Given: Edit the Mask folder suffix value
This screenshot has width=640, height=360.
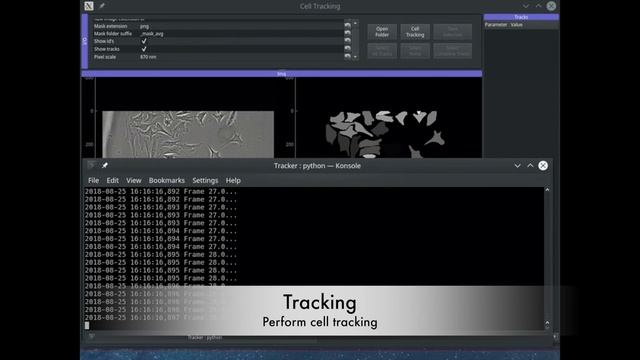Looking at the screenshot, I should point(241,33).
